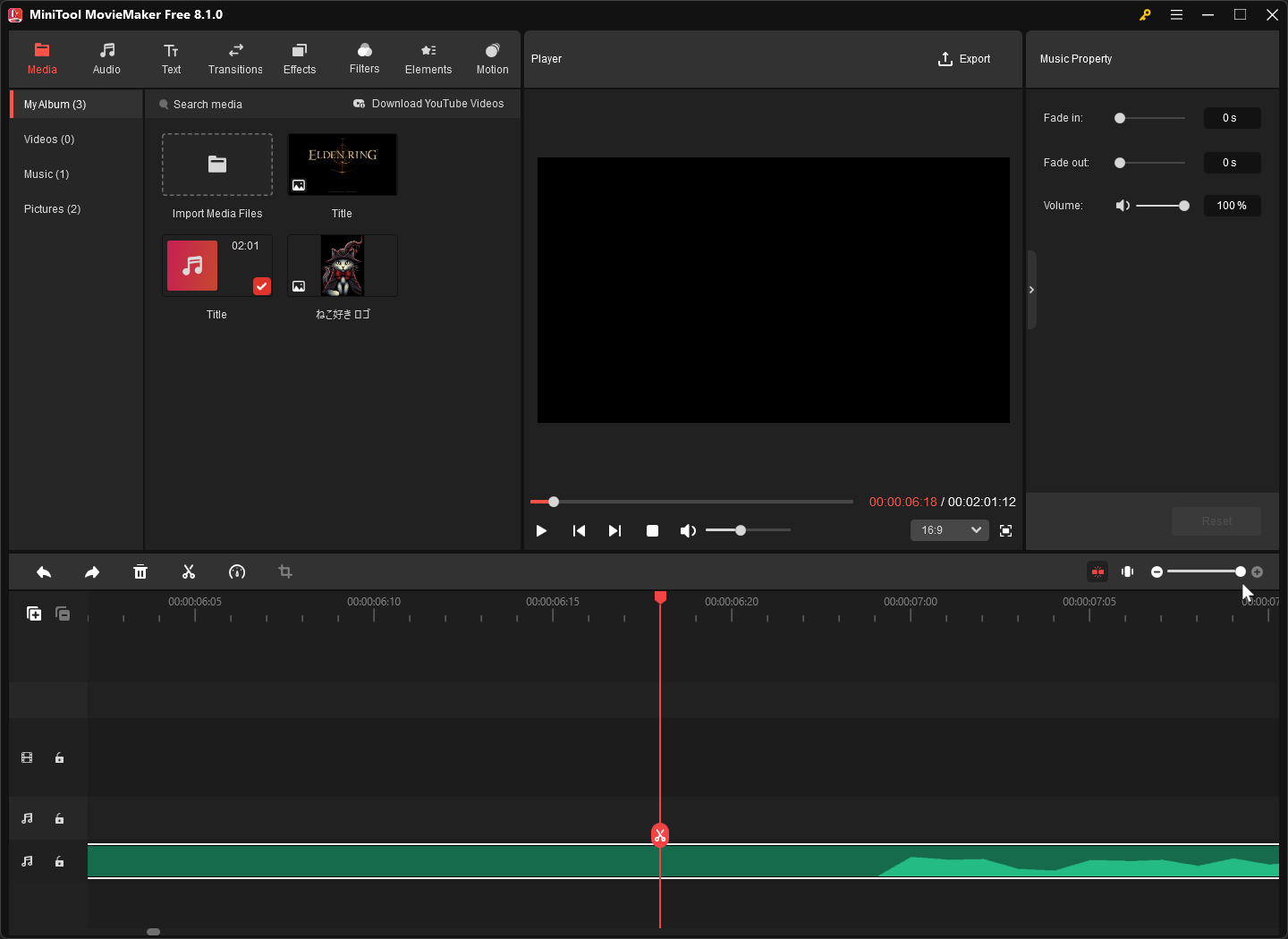Click the redo arrow in timeline toolbar
Image resolution: width=1288 pixels, height=939 pixels.
point(92,572)
